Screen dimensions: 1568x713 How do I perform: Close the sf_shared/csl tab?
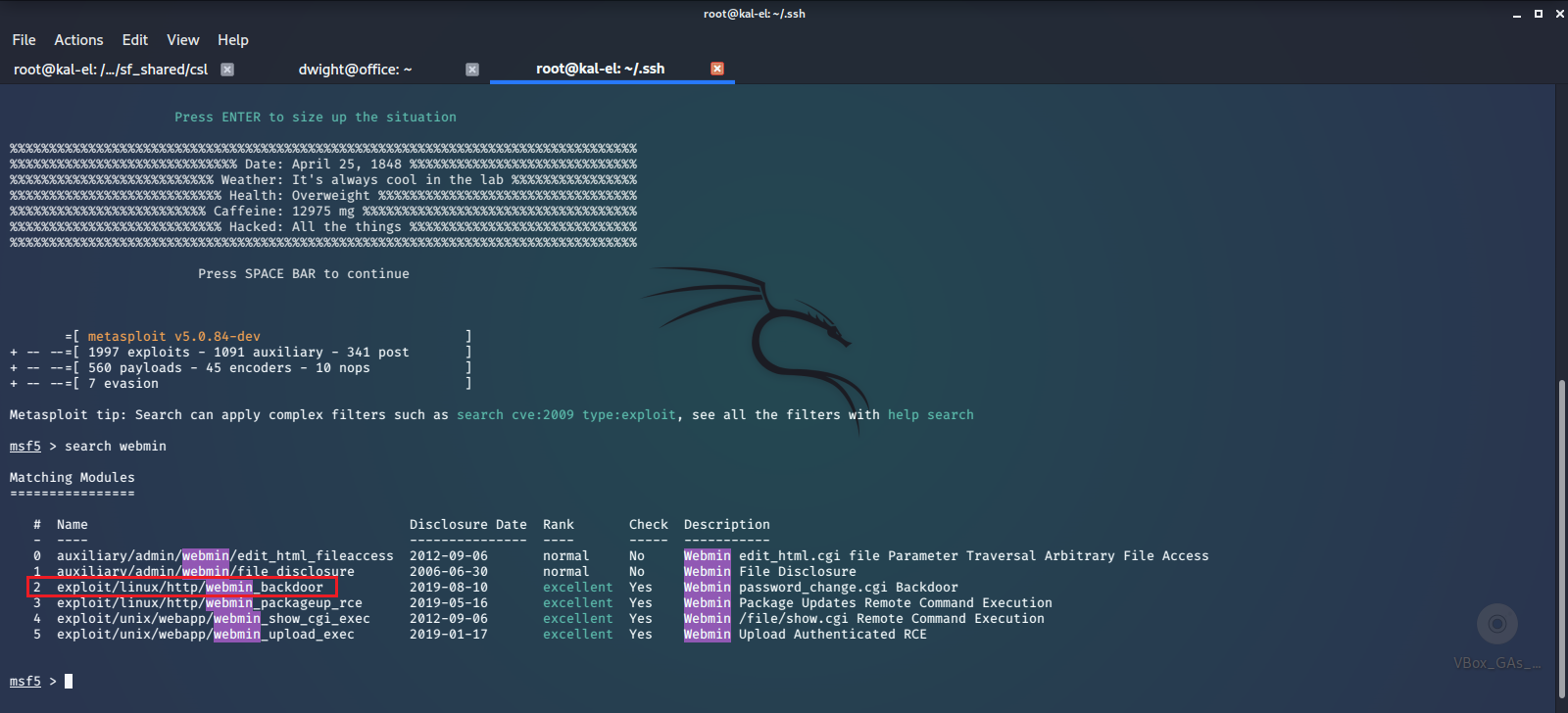click(227, 70)
